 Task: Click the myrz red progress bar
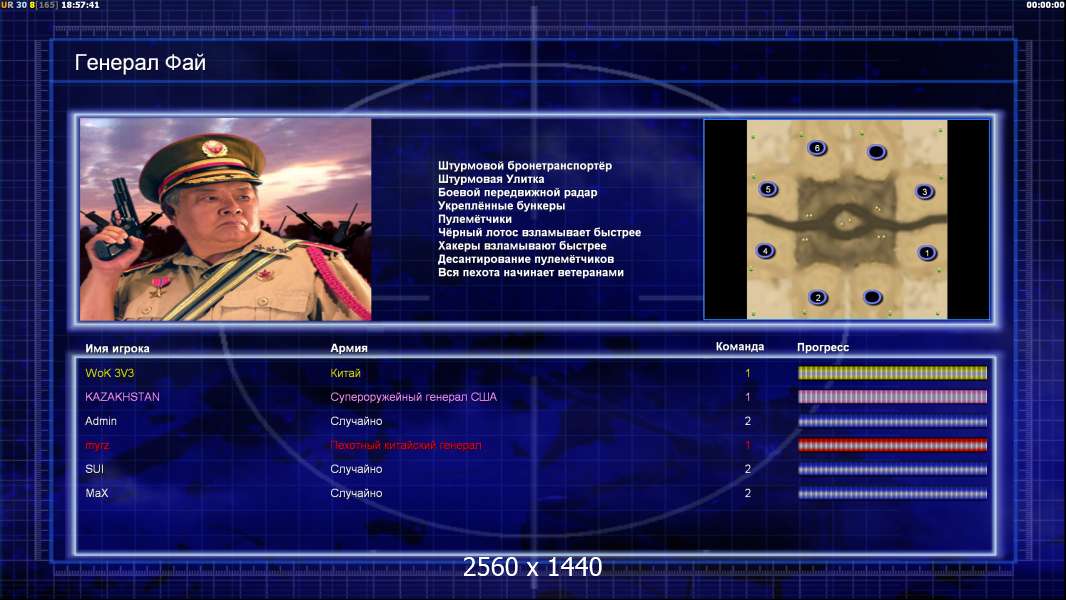click(892, 446)
